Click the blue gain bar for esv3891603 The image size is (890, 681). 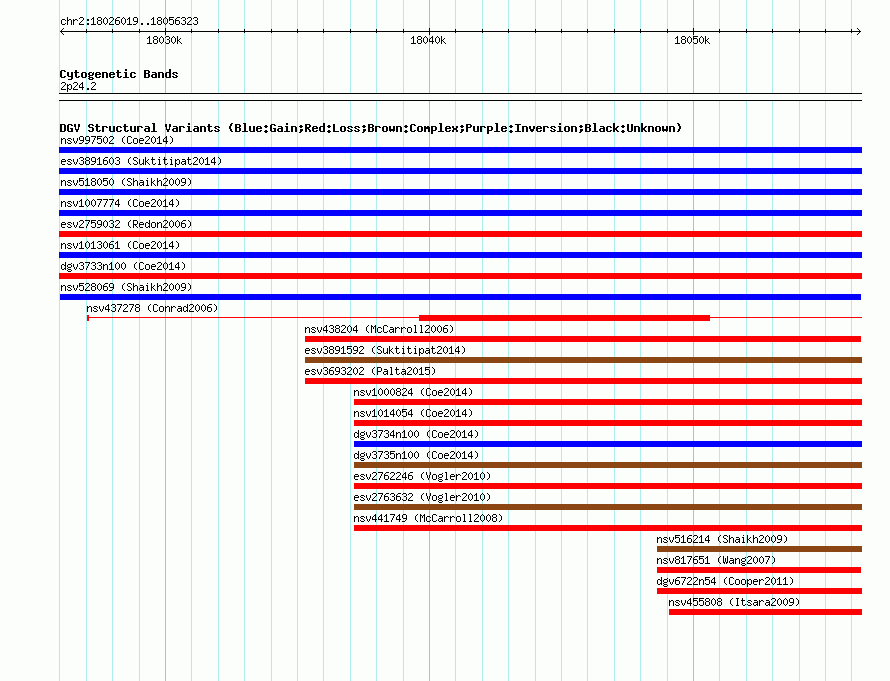click(460, 171)
